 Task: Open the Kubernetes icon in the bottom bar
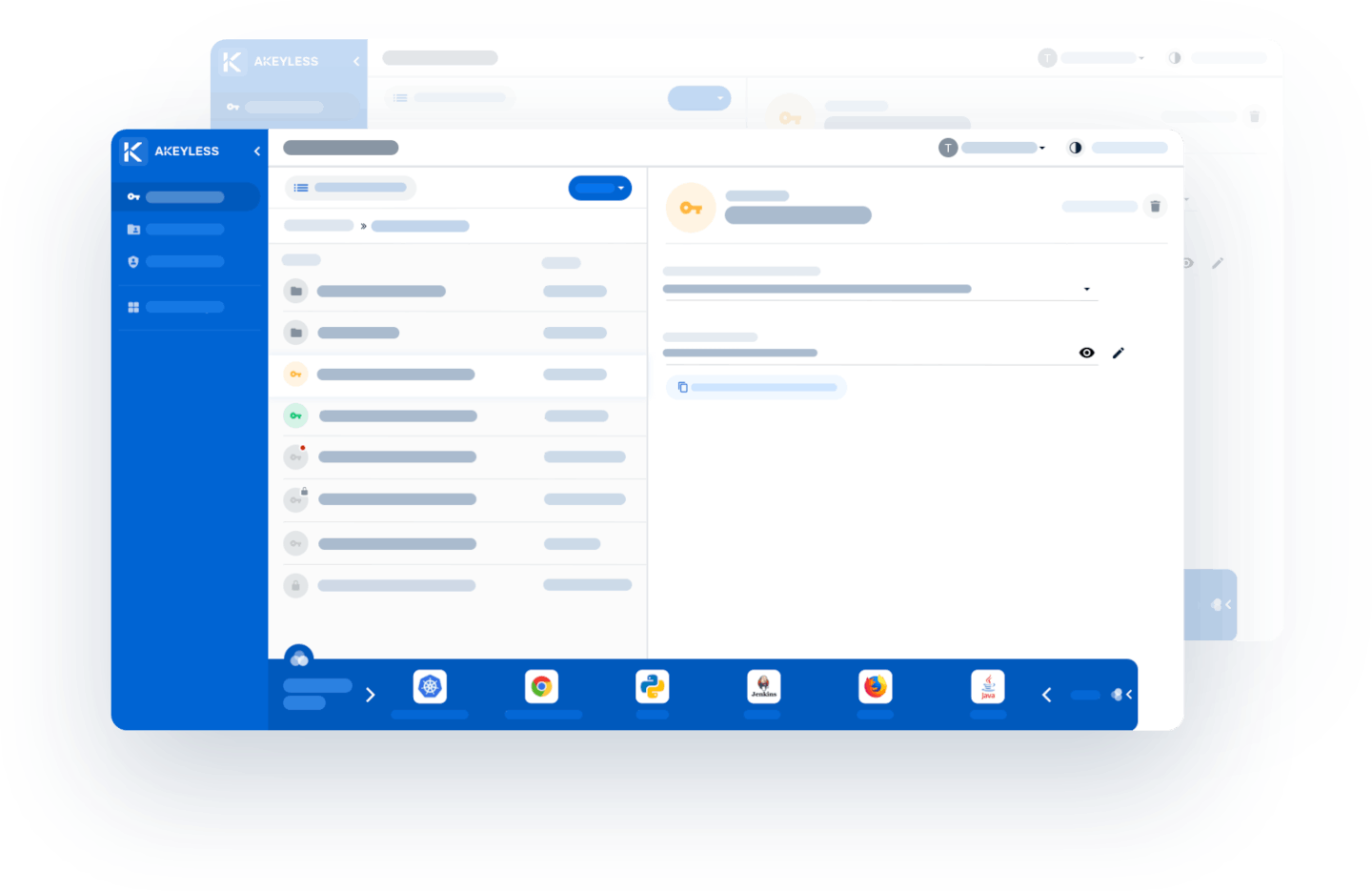[x=430, y=686]
